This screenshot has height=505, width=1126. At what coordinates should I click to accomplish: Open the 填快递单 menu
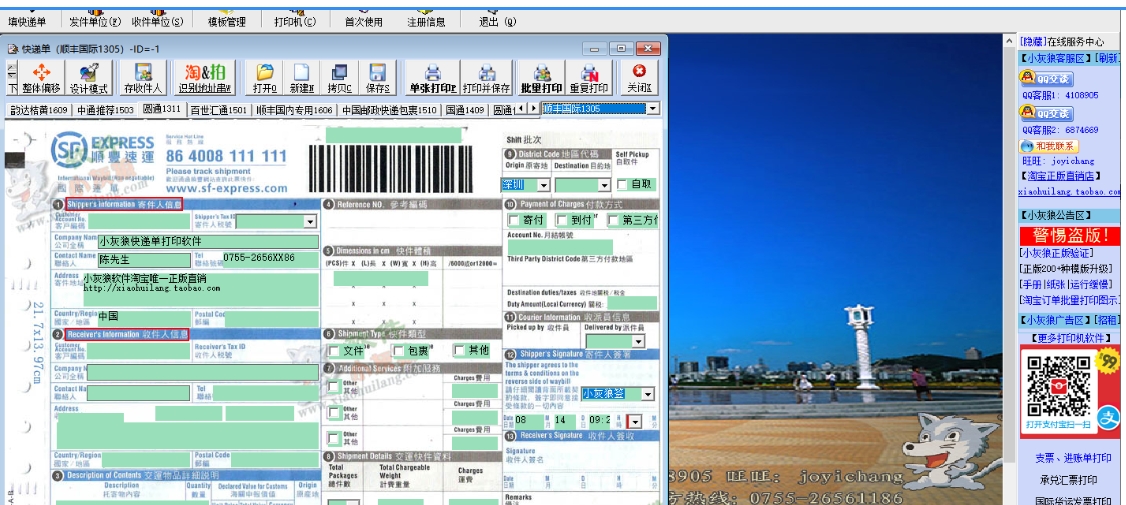[x=27, y=22]
